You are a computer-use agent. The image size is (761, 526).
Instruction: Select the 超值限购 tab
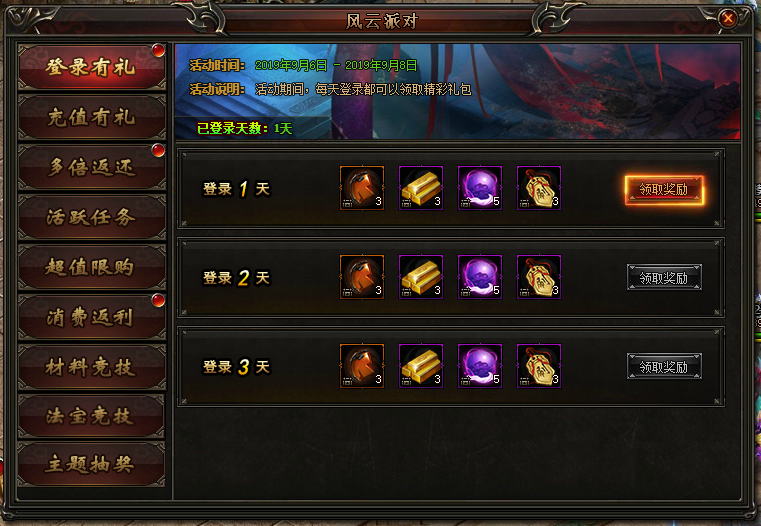pos(92,267)
